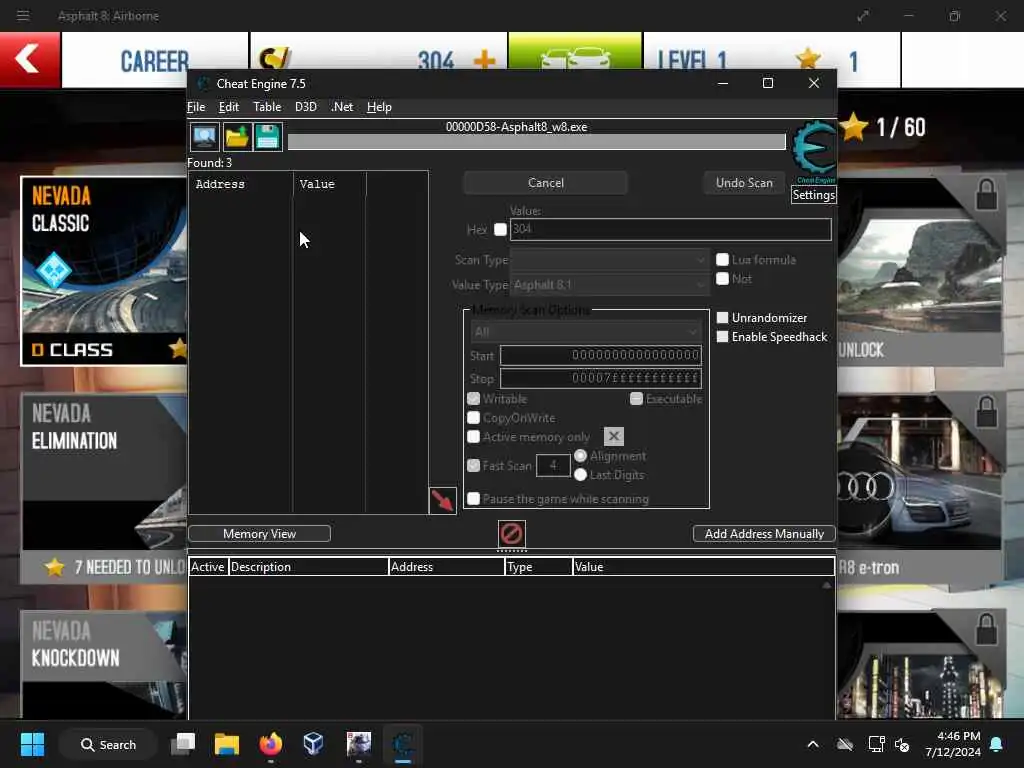Screen dimensions: 1024x768
Task: Click the Undo Scan button
Action: click(x=744, y=183)
